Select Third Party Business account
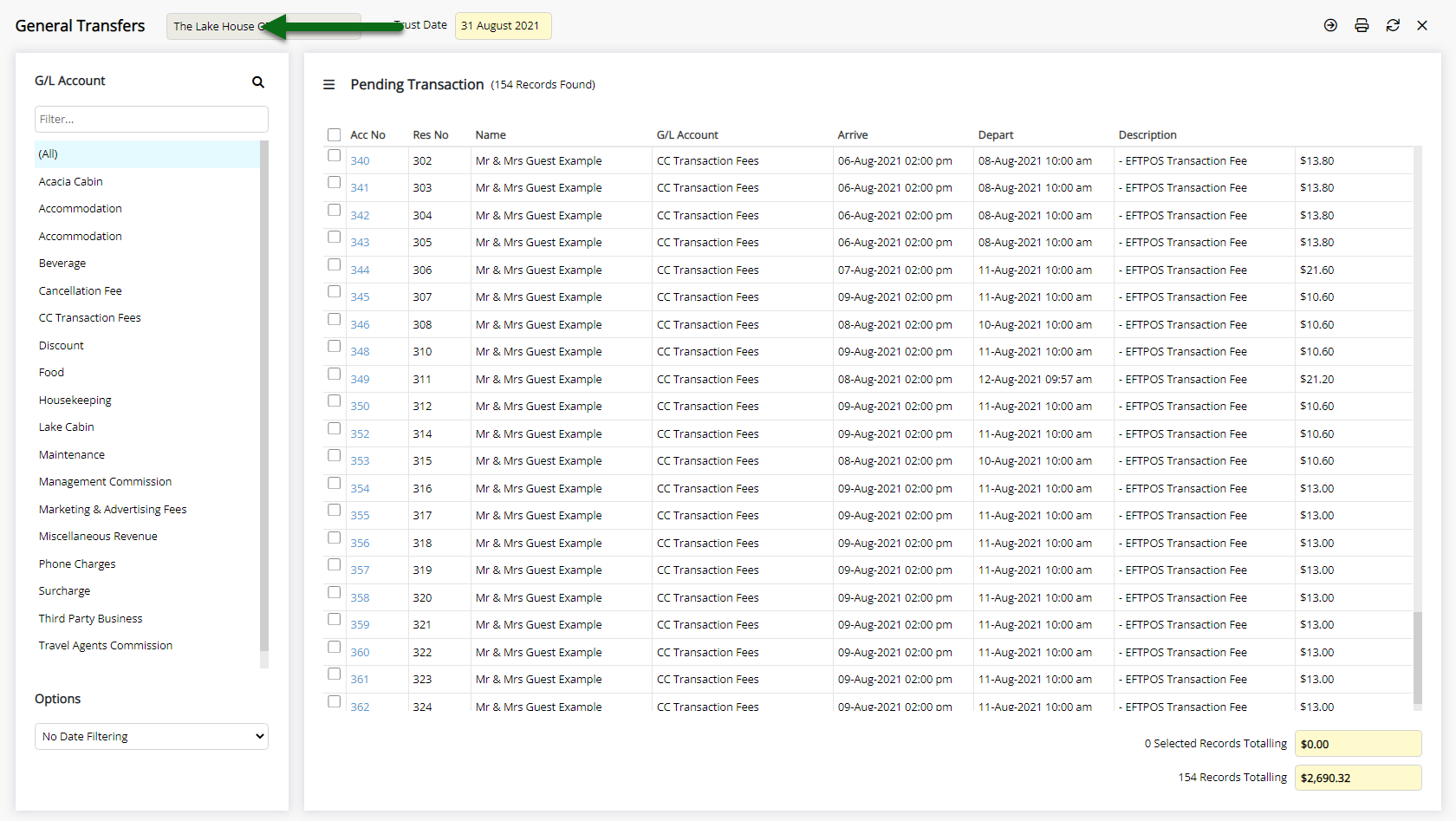1456x821 pixels. pos(90,618)
